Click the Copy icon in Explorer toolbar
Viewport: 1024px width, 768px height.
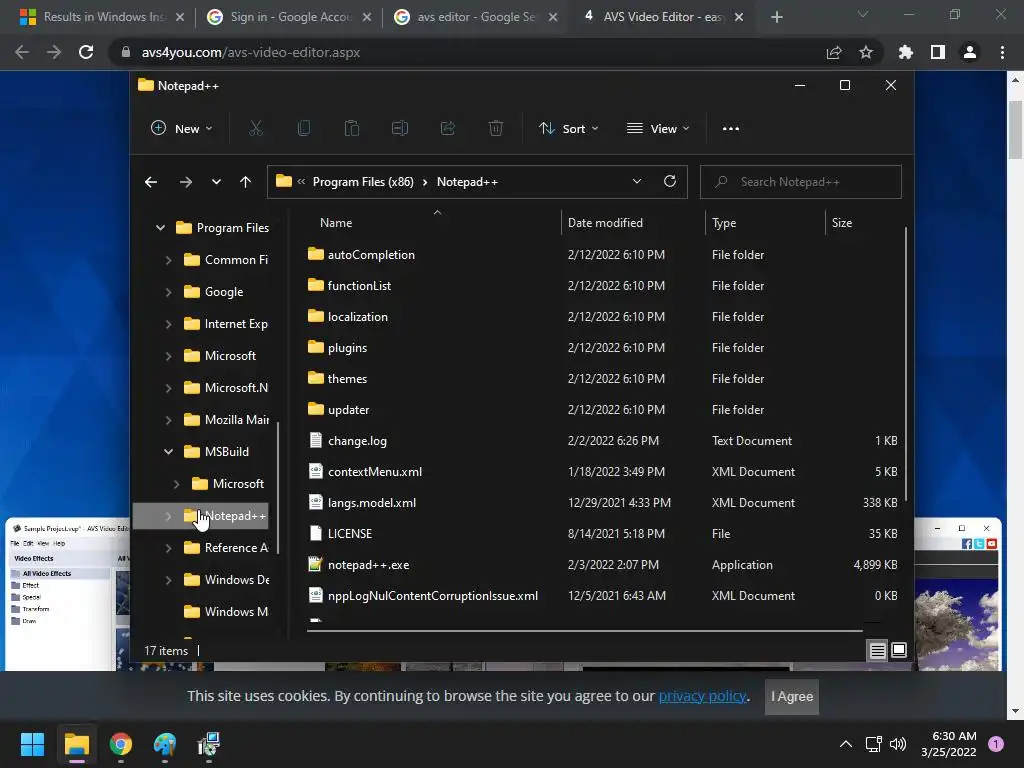pyautogui.click(x=304, y=129)
